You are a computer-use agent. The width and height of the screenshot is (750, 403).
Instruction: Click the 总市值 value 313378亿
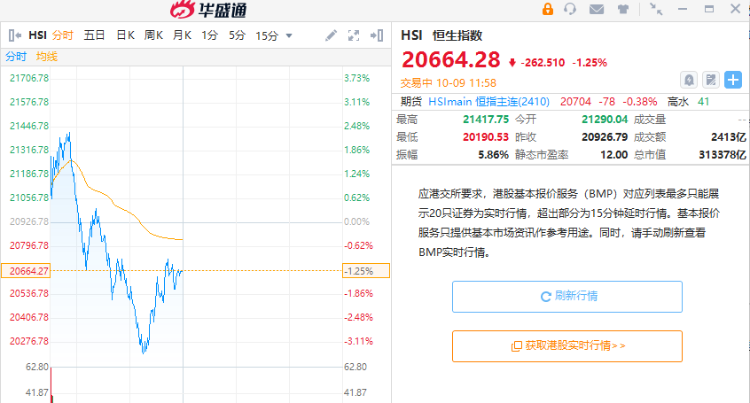point(722,154)
